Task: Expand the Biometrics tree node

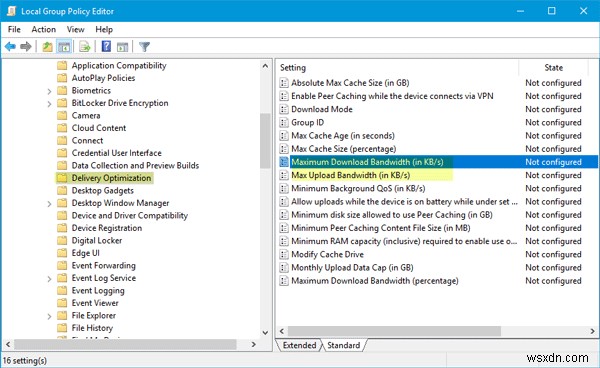Action: coord(49,91)
